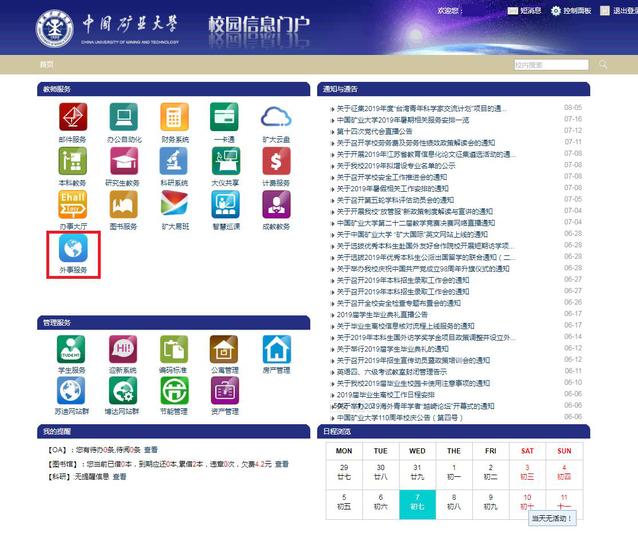This screenshot has height=533, width=638.
Task: Select highlighted date 7 in calendar
Action: tap(417, 502)
